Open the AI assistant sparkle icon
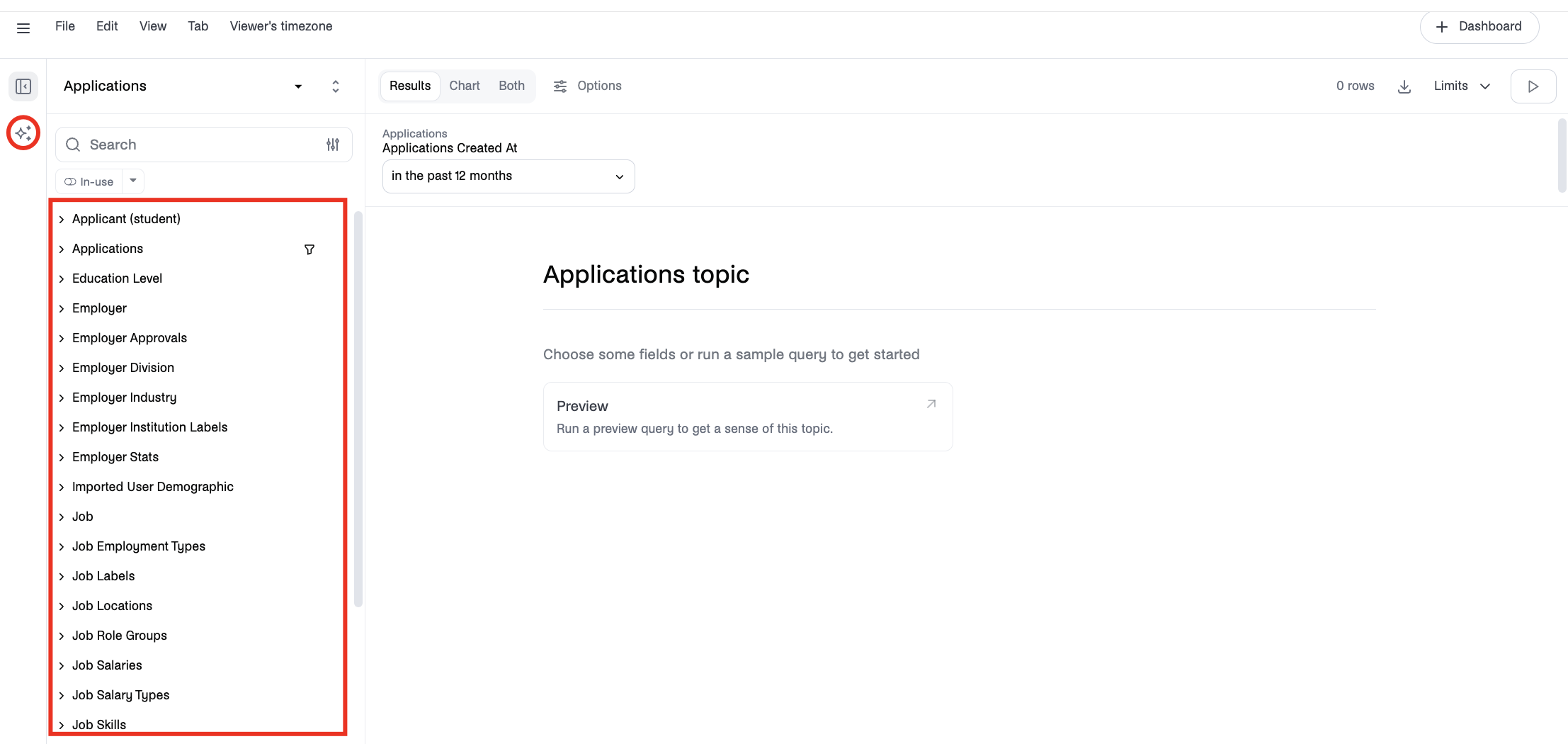1568x744 pixels. [23, 133]
